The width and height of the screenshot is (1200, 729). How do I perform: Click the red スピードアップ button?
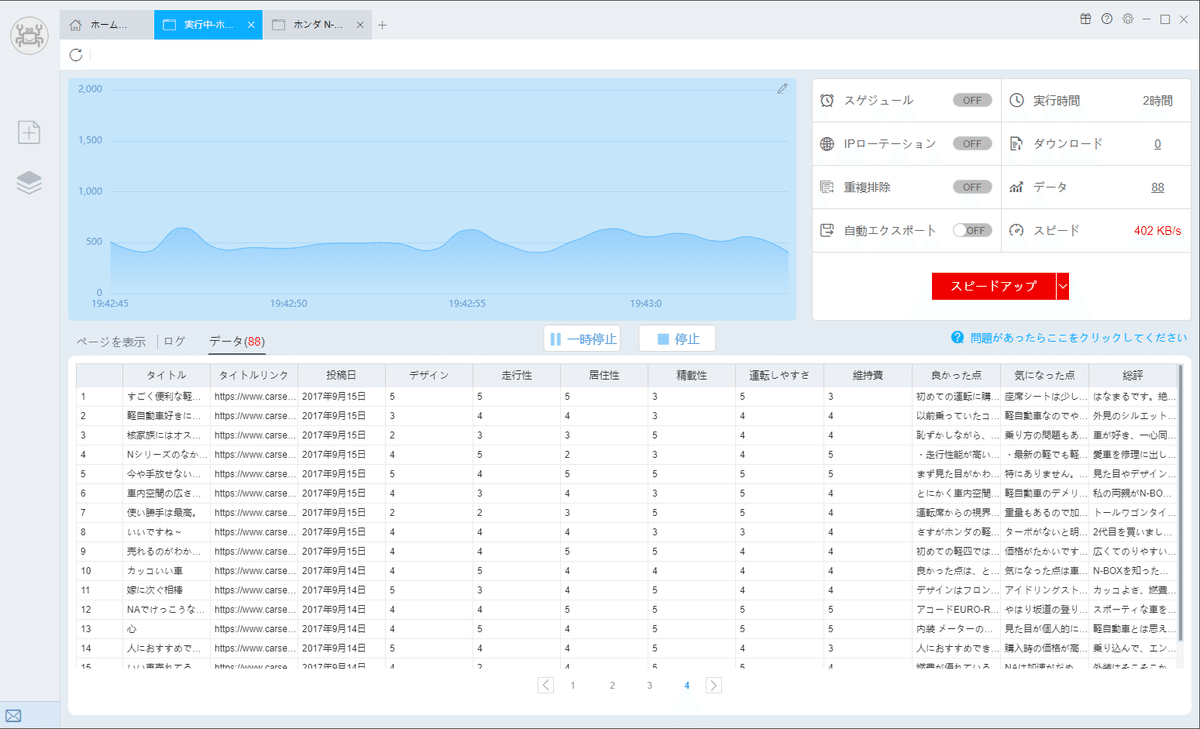tap(993, 286)
